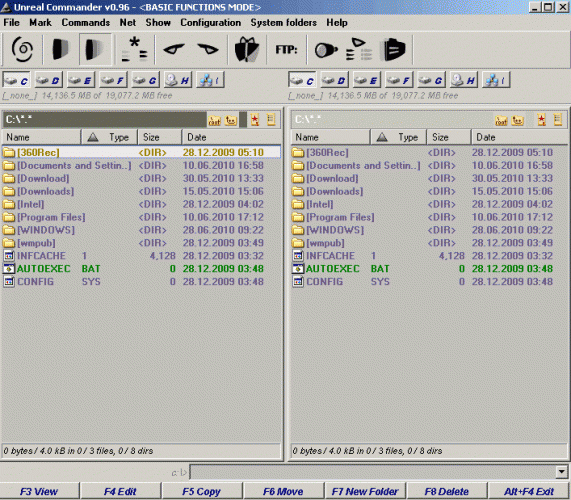Click the gift box pack toolbar icon
The height and width of the screenshot is (500, 571).
[x=247, y=49]
